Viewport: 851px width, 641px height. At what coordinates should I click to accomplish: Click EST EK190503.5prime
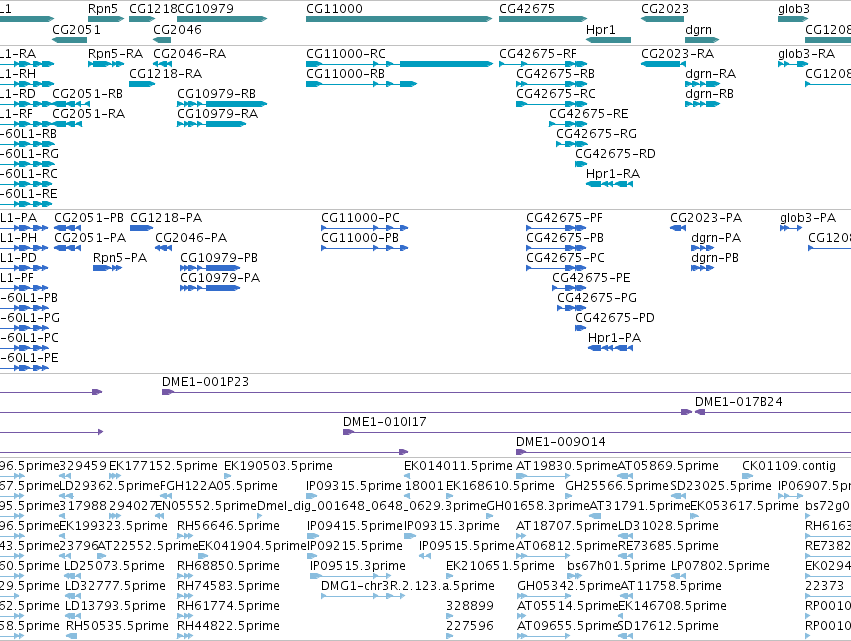pos(278,466)
